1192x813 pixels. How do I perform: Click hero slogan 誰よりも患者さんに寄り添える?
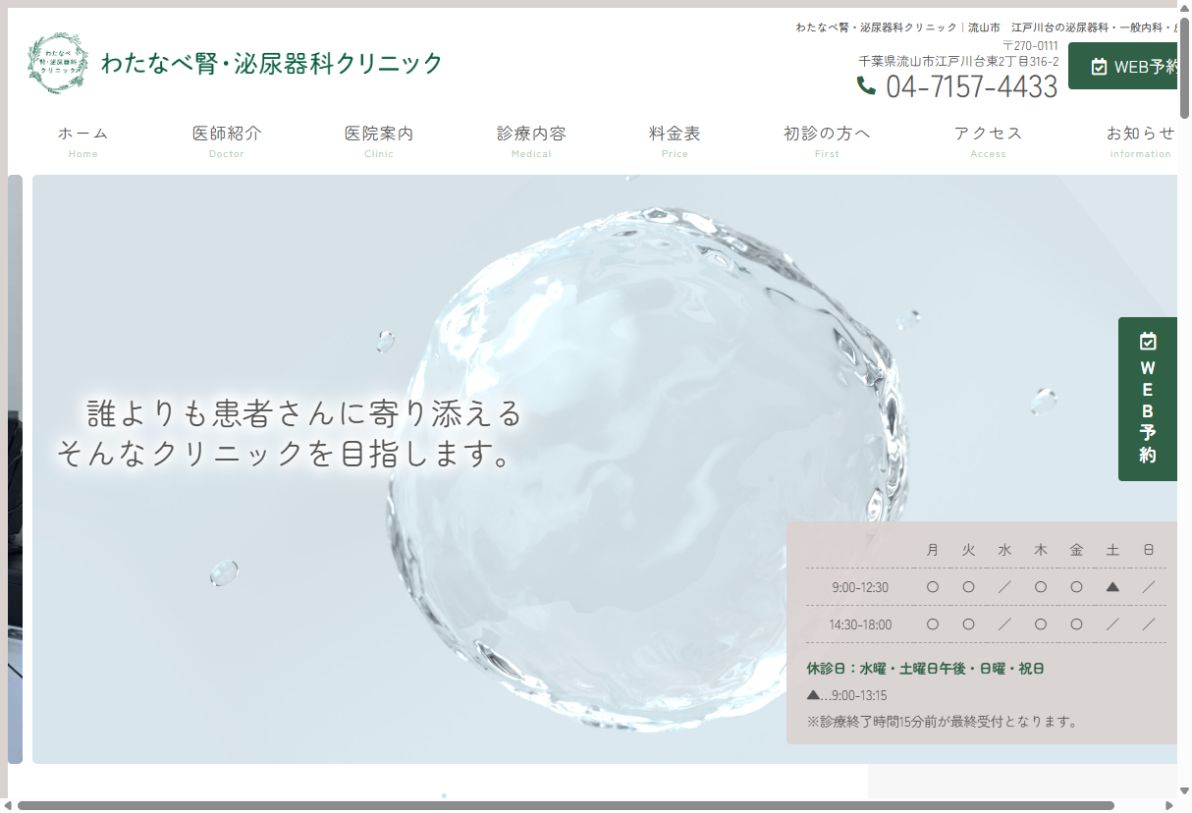click(304, 414)
